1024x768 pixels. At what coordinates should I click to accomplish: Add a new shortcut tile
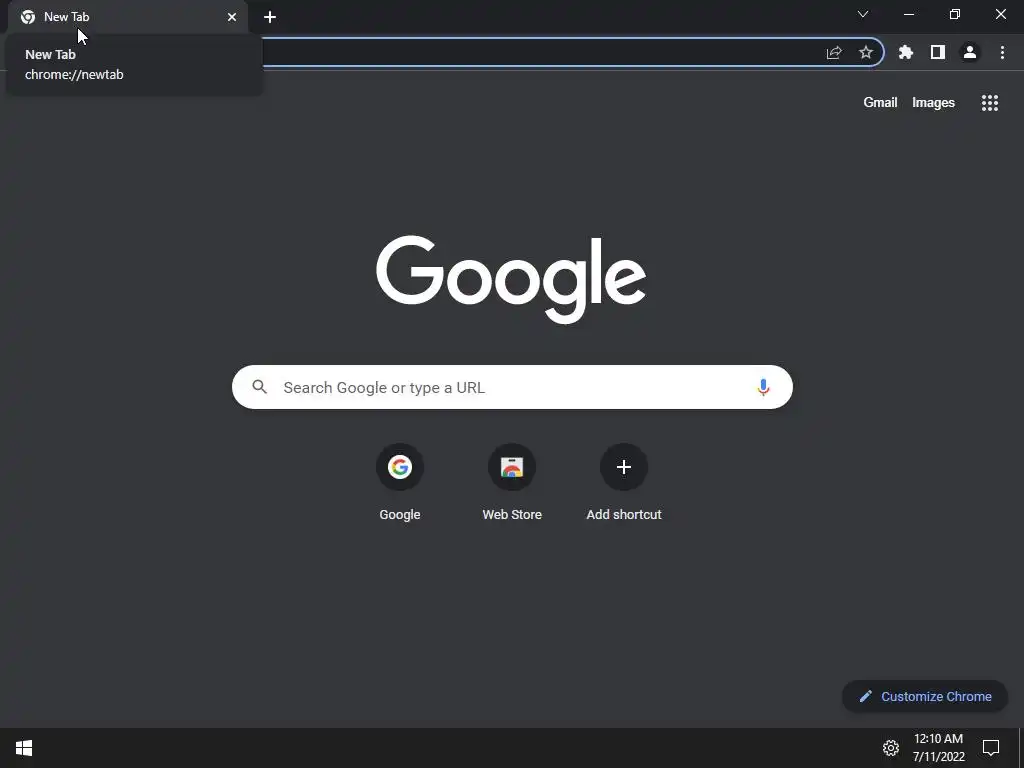click(x=624, y=483)
